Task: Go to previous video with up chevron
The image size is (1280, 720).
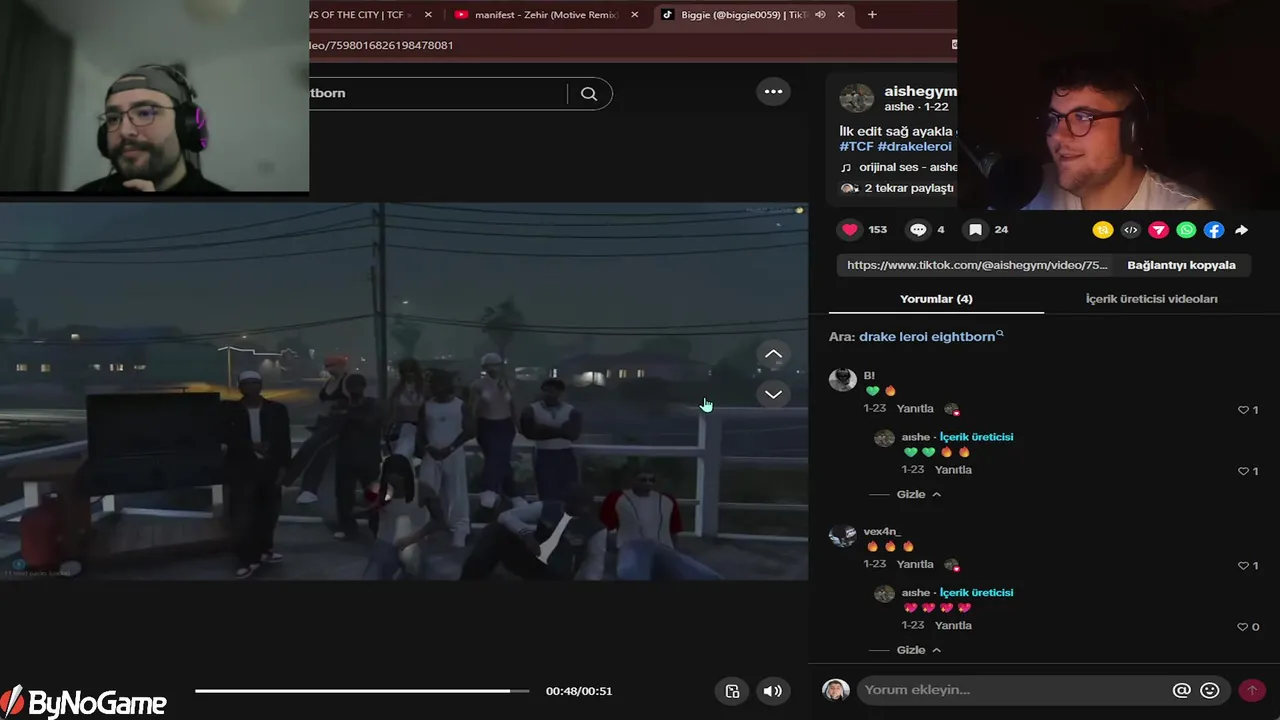Action: point(773,354)
